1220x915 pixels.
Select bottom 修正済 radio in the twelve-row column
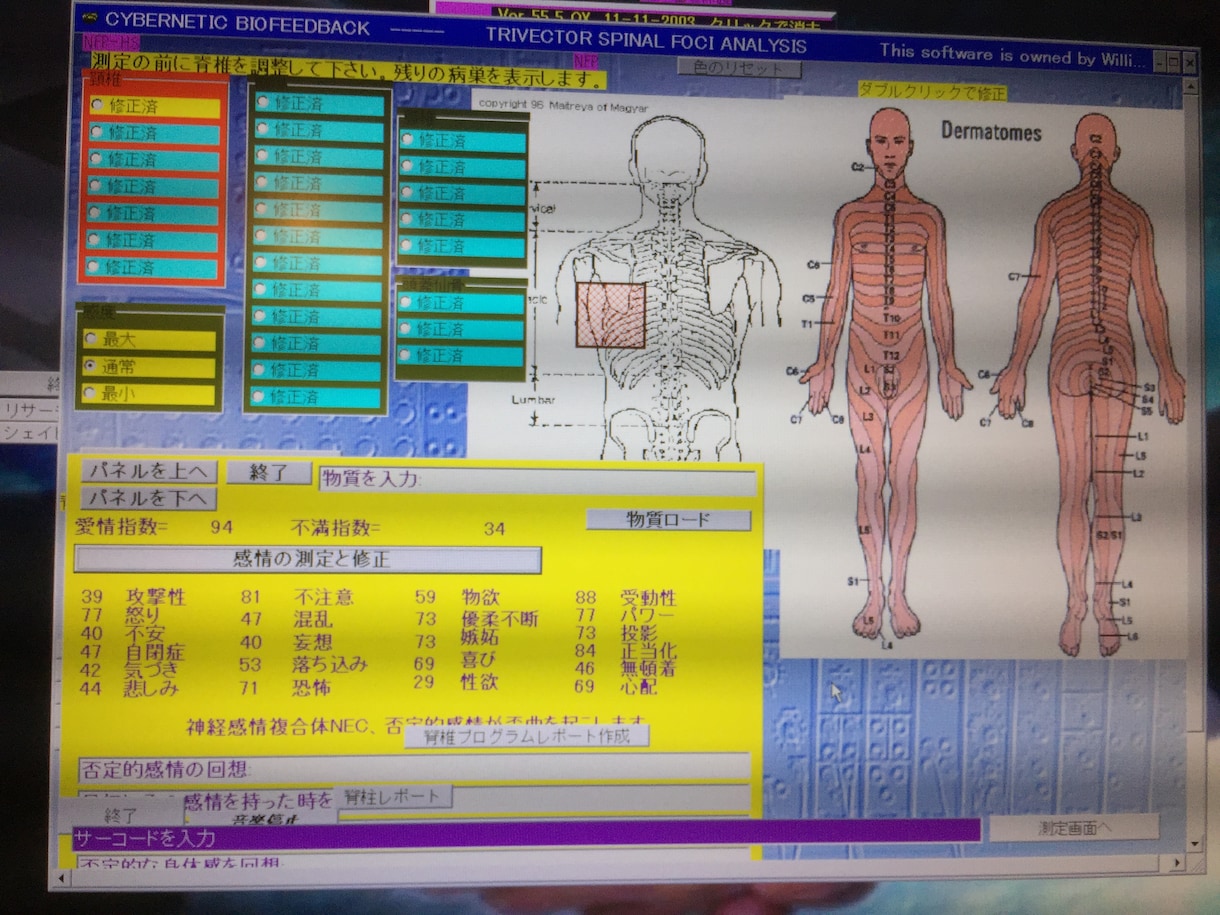coord(258,397)
